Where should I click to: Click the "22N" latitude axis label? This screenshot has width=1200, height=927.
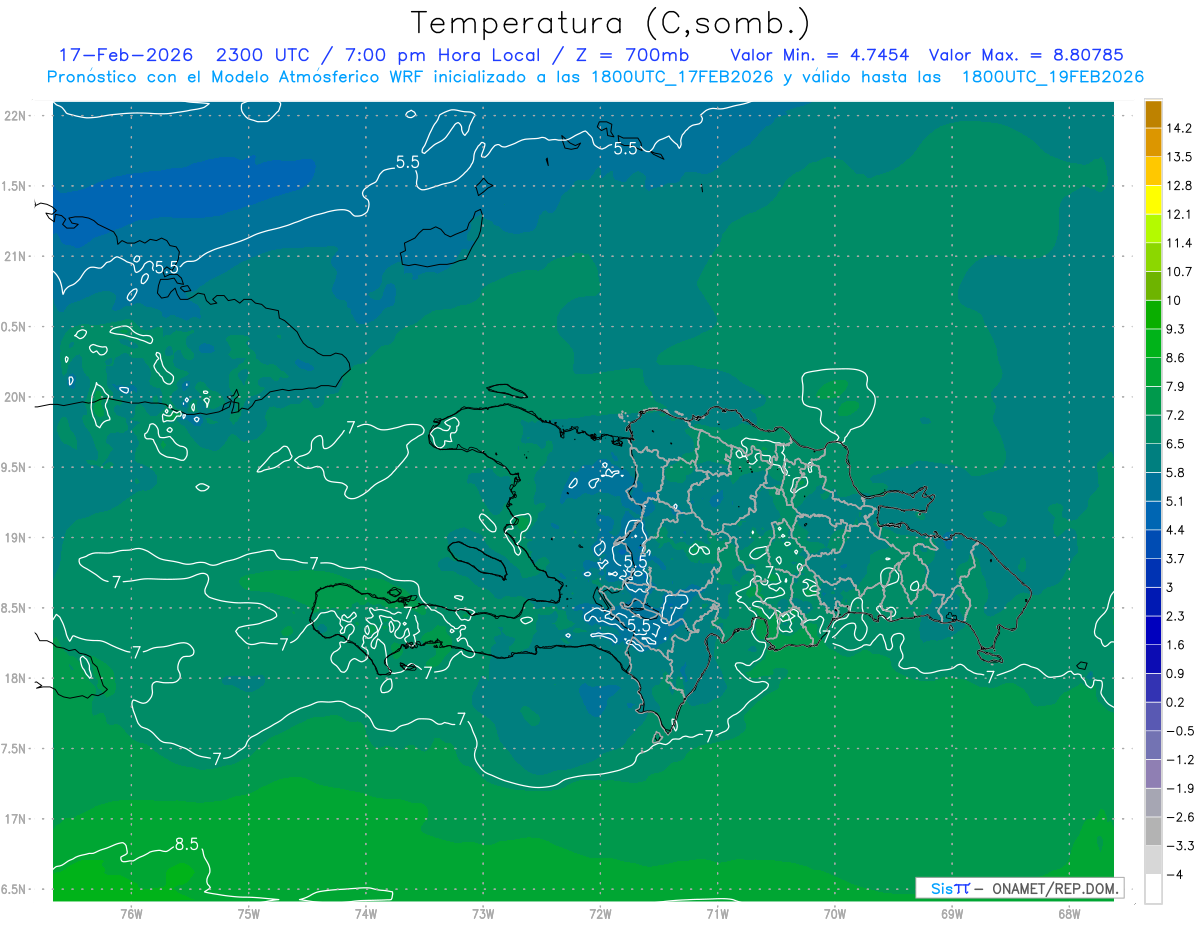tap(17, 115)
